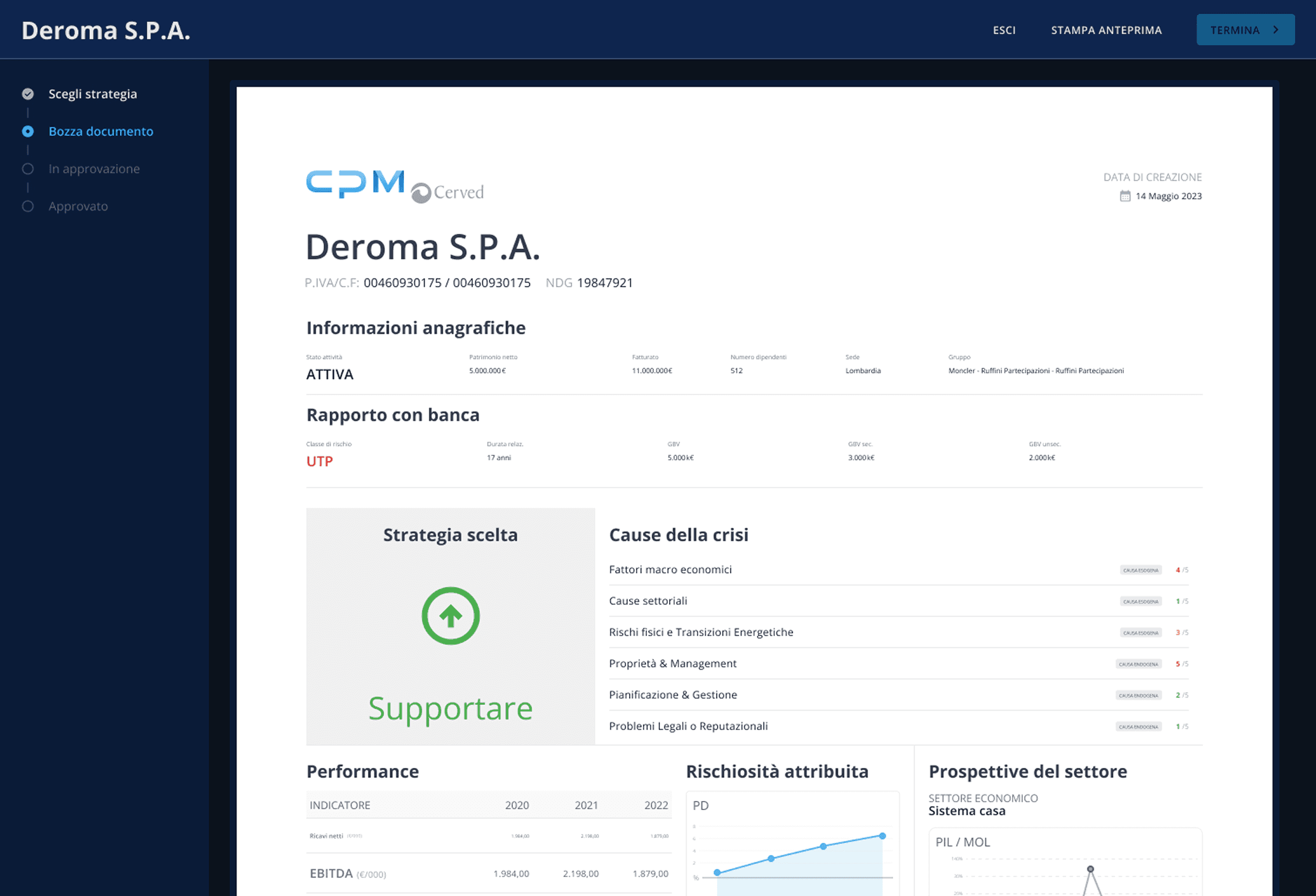Open the Problemi Legali o Reputazionali row
This screenshot has height=896, width=1316.
tap(688, 726)
